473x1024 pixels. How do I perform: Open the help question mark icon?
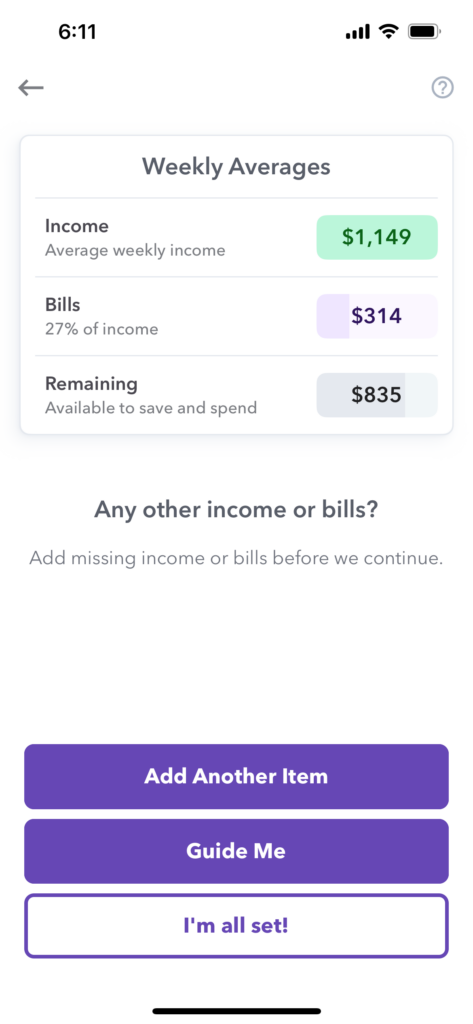point(442,88)
